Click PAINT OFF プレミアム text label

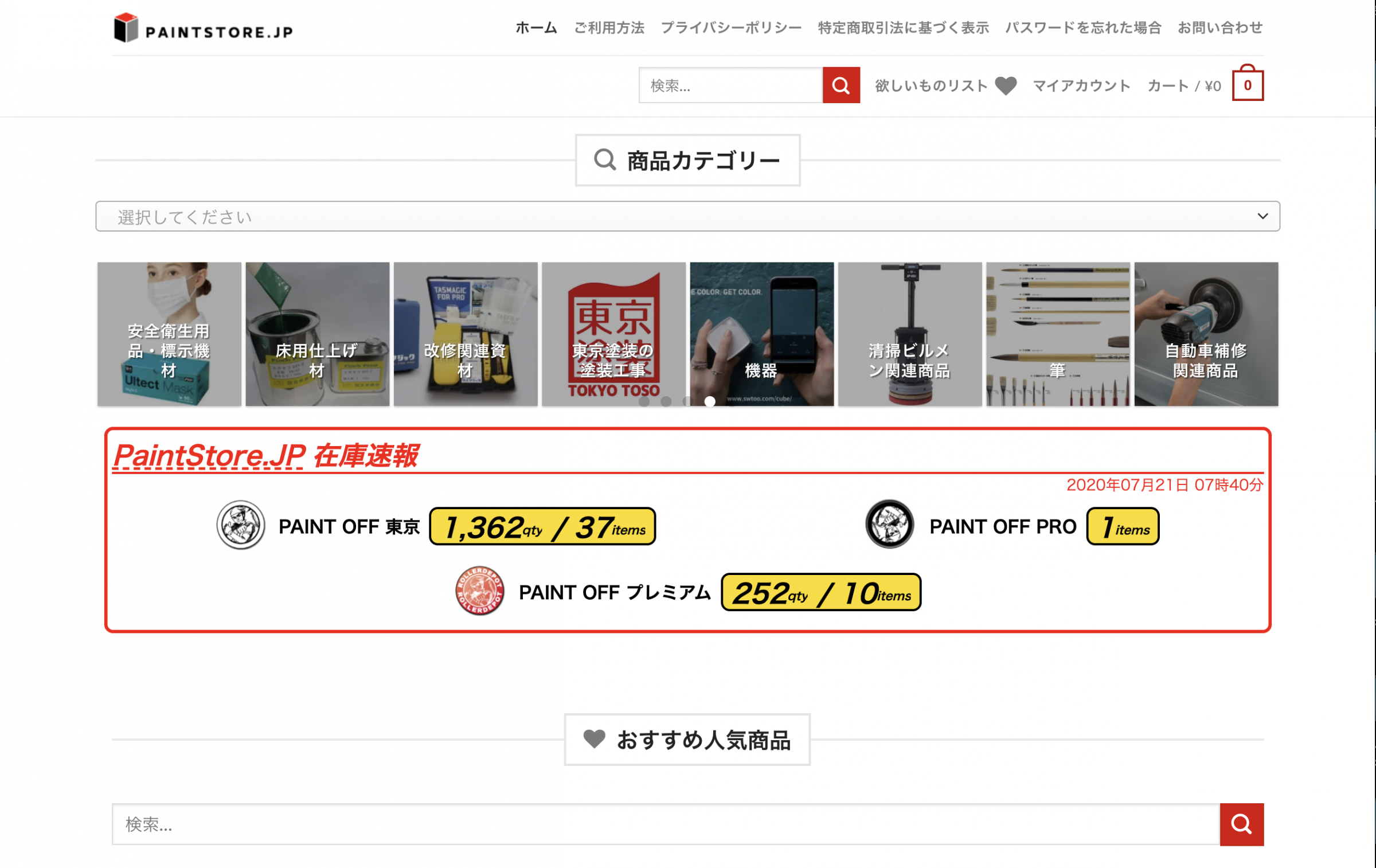615,592
